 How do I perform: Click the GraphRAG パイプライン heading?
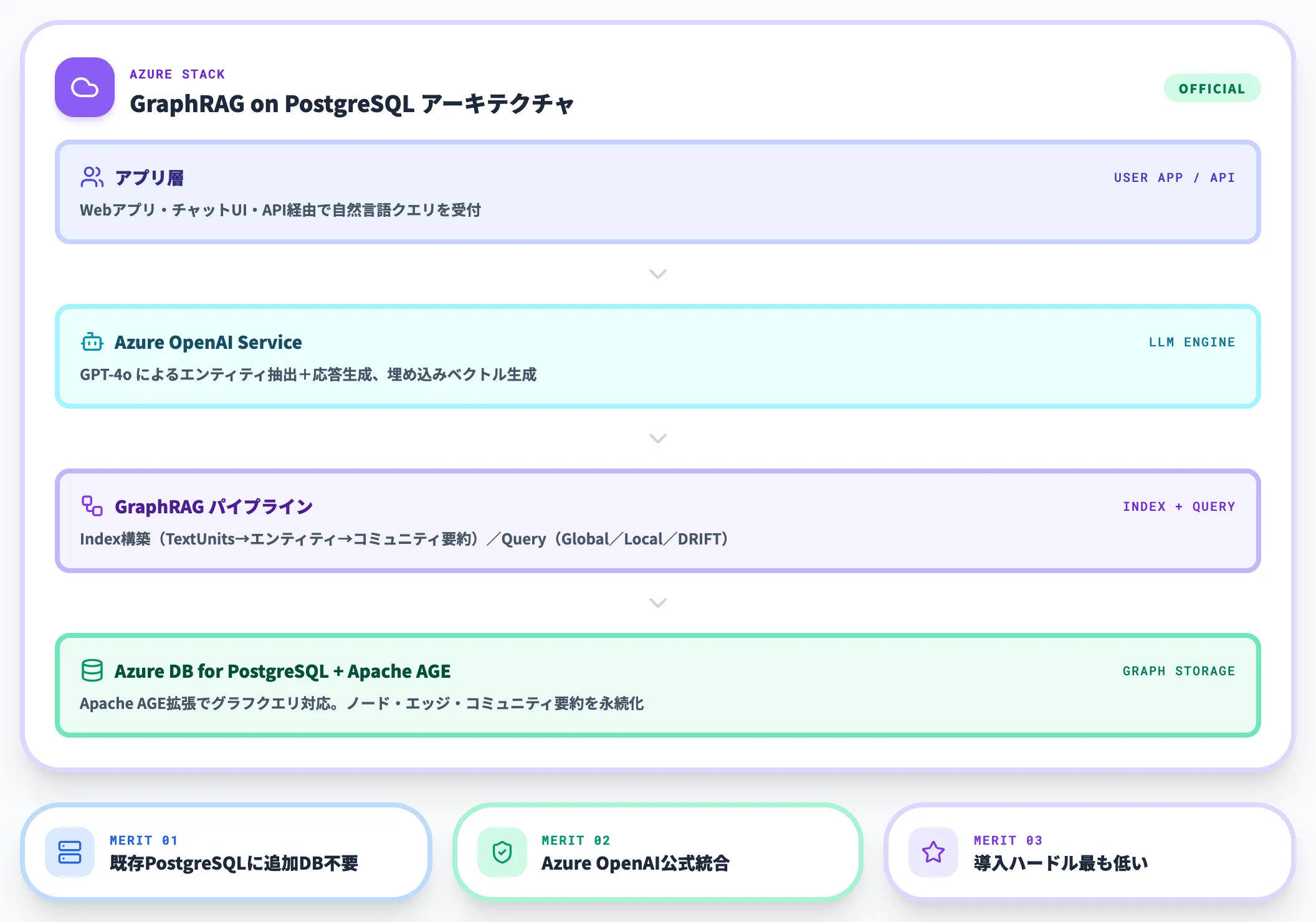[214, 506]
